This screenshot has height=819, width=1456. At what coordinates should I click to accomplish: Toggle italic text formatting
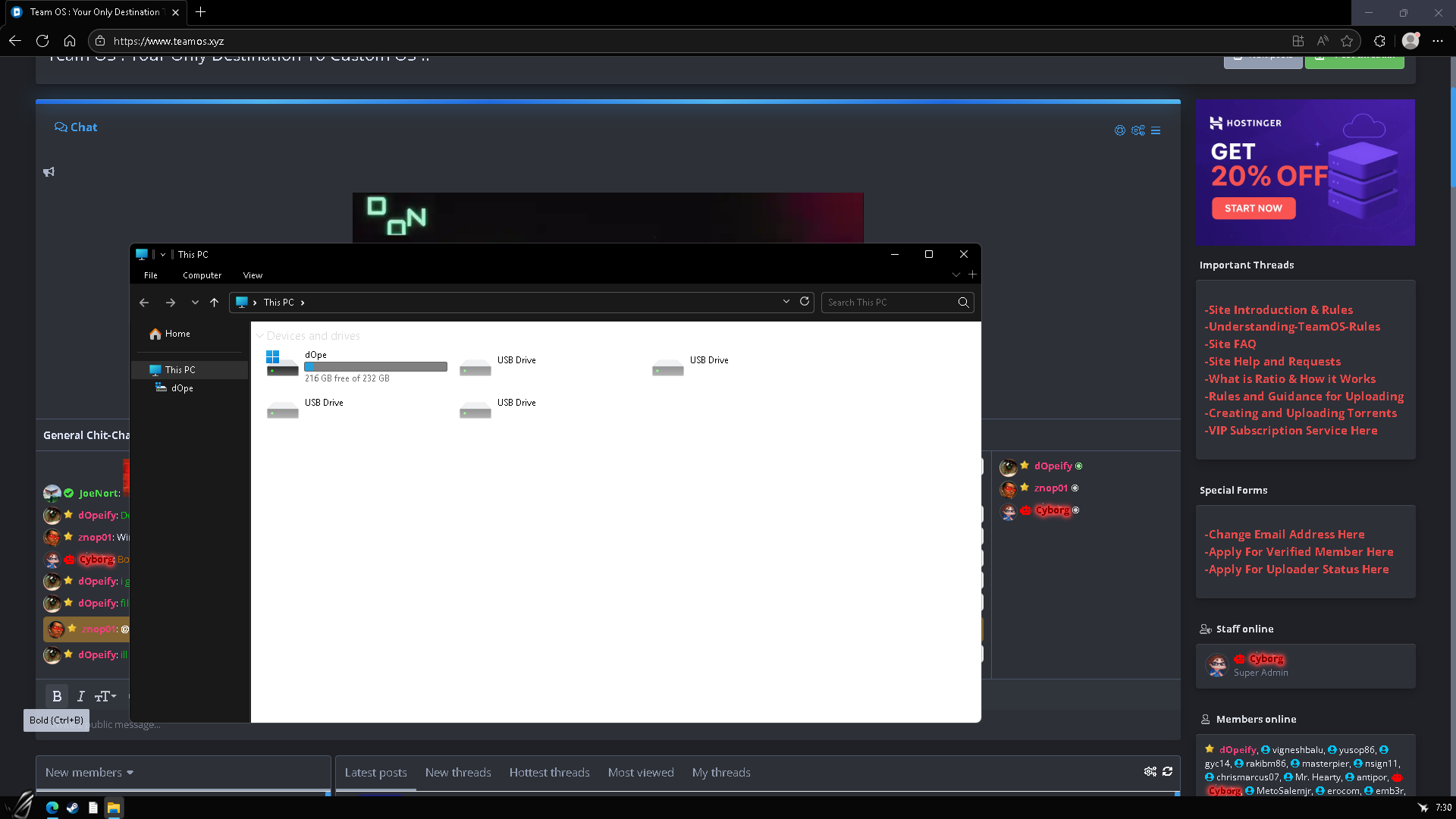81,696
